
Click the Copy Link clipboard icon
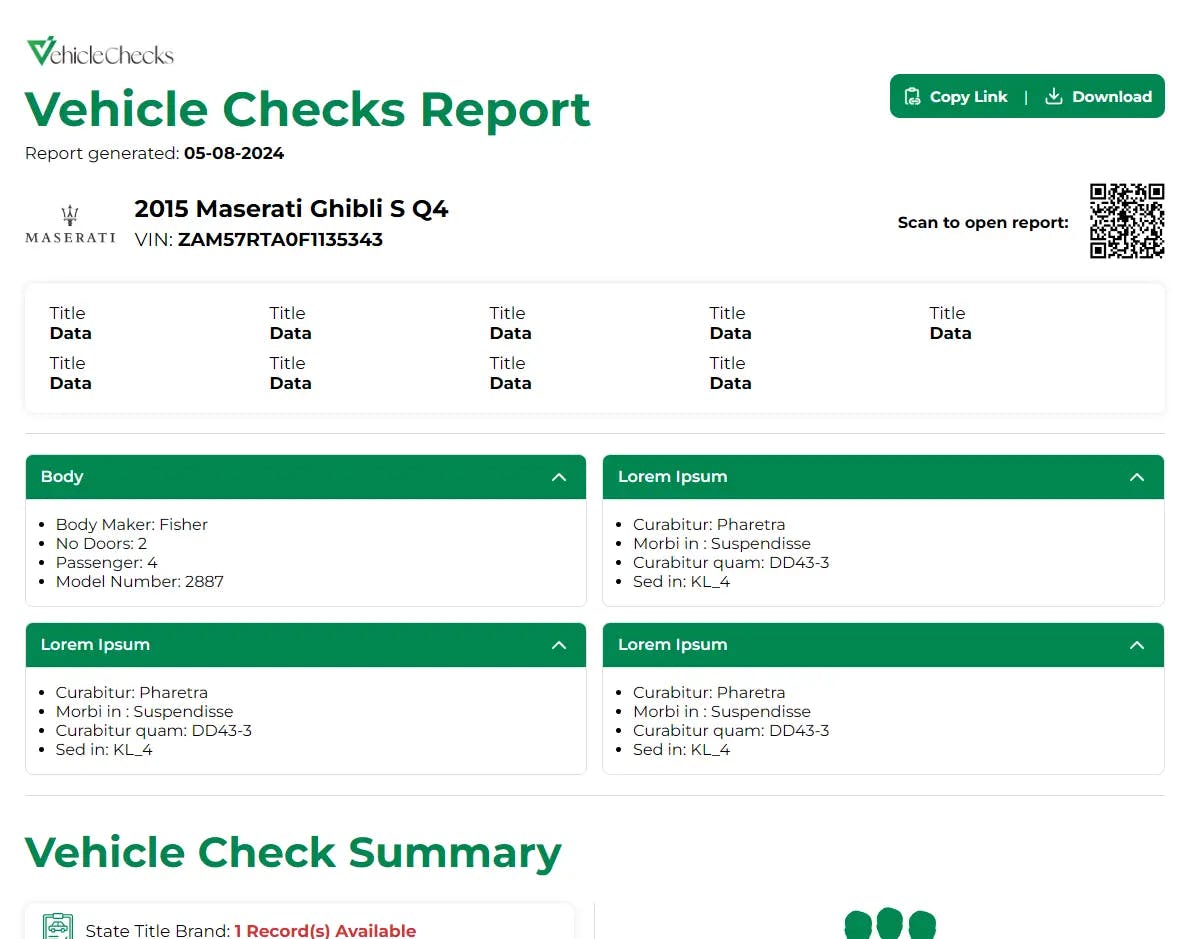911,96
